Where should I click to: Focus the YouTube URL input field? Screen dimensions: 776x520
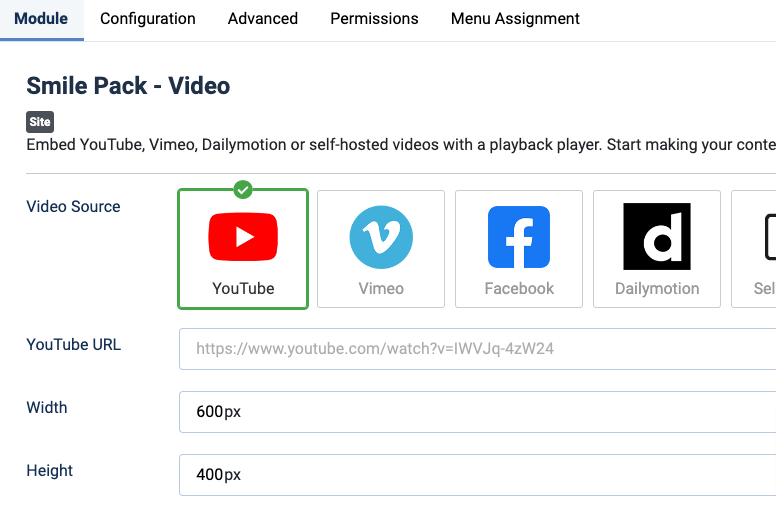478,349
